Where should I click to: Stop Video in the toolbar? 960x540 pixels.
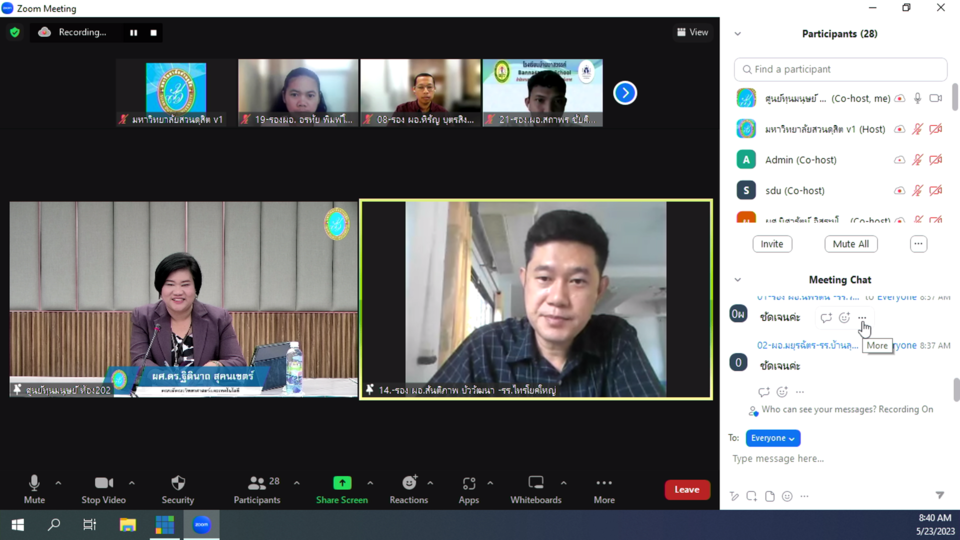103,489
